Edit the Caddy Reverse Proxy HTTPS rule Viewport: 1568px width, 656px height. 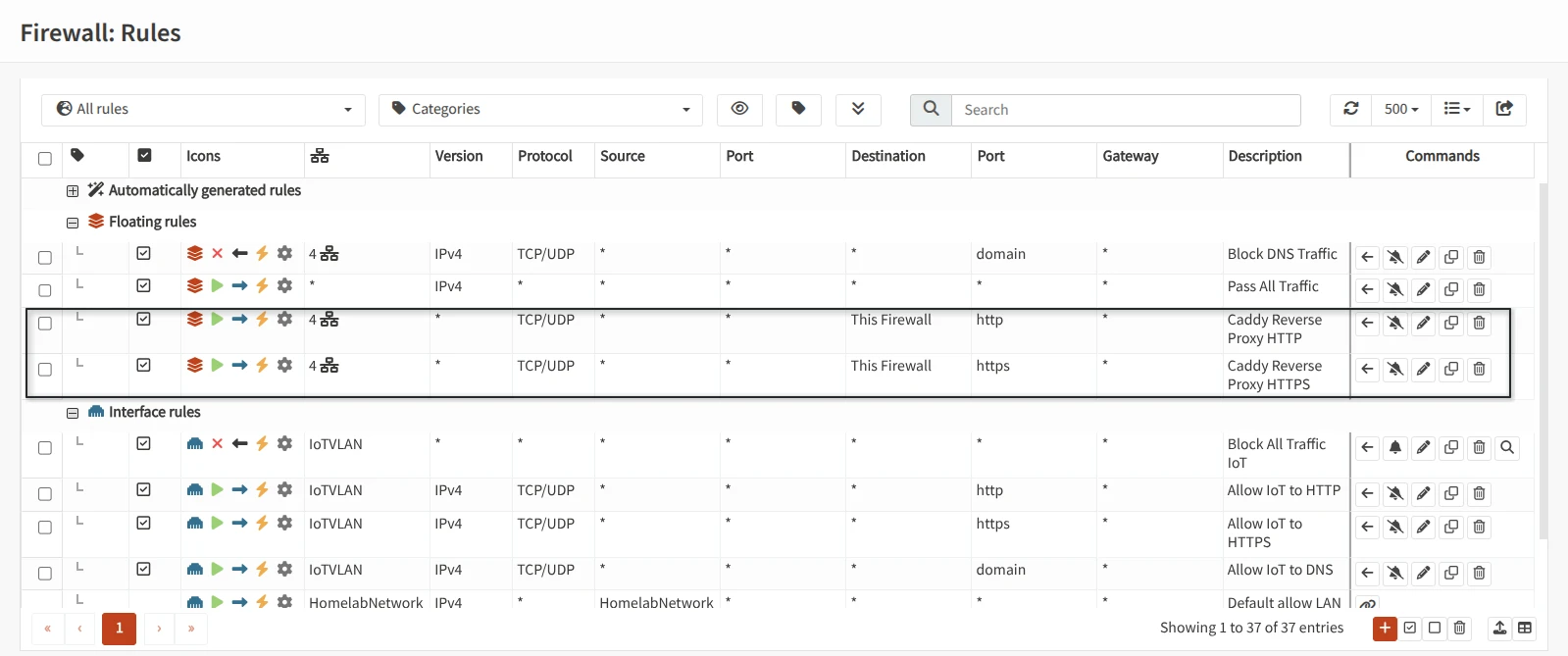click(1423, 369)
